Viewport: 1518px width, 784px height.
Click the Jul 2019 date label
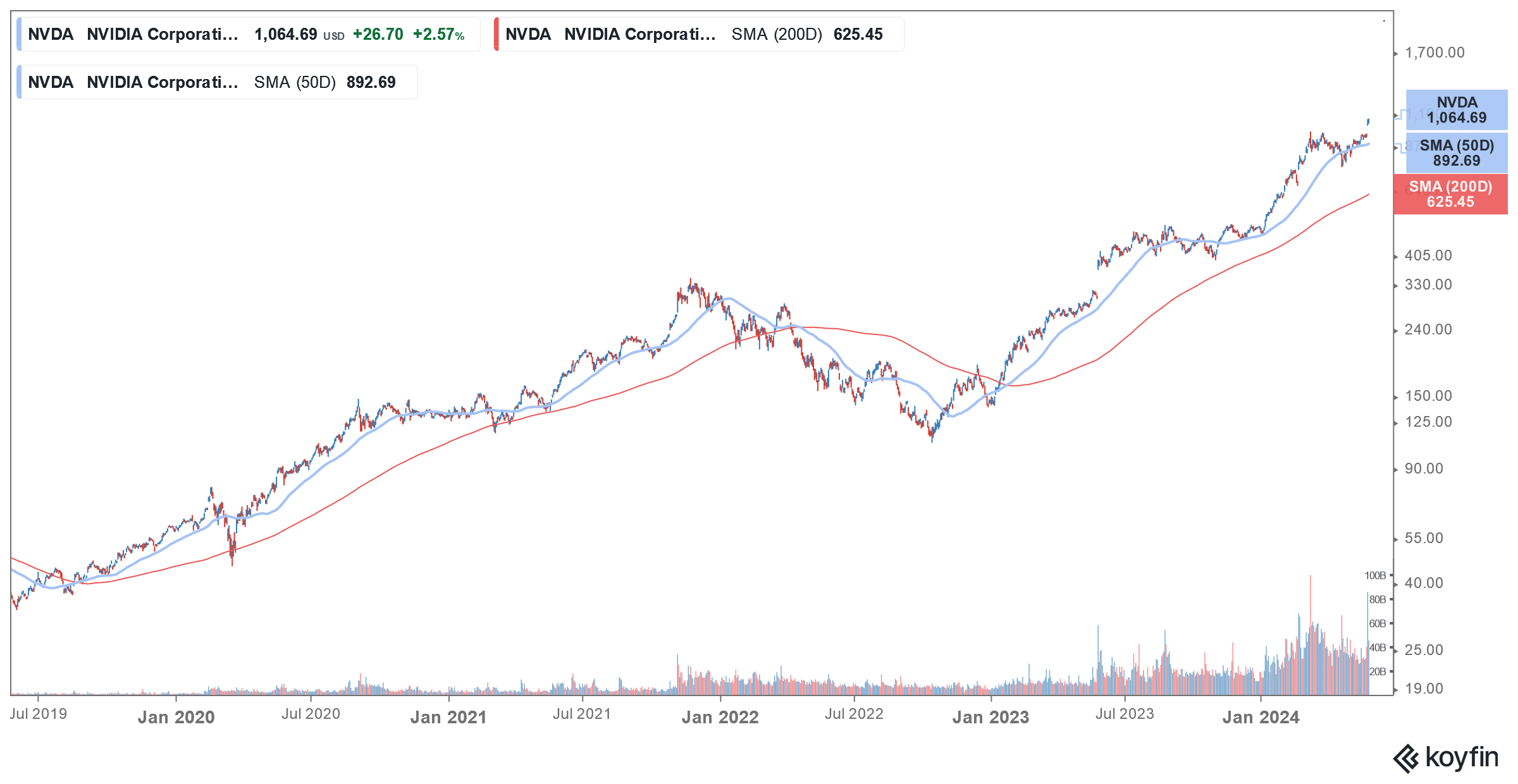pos(38,714)
